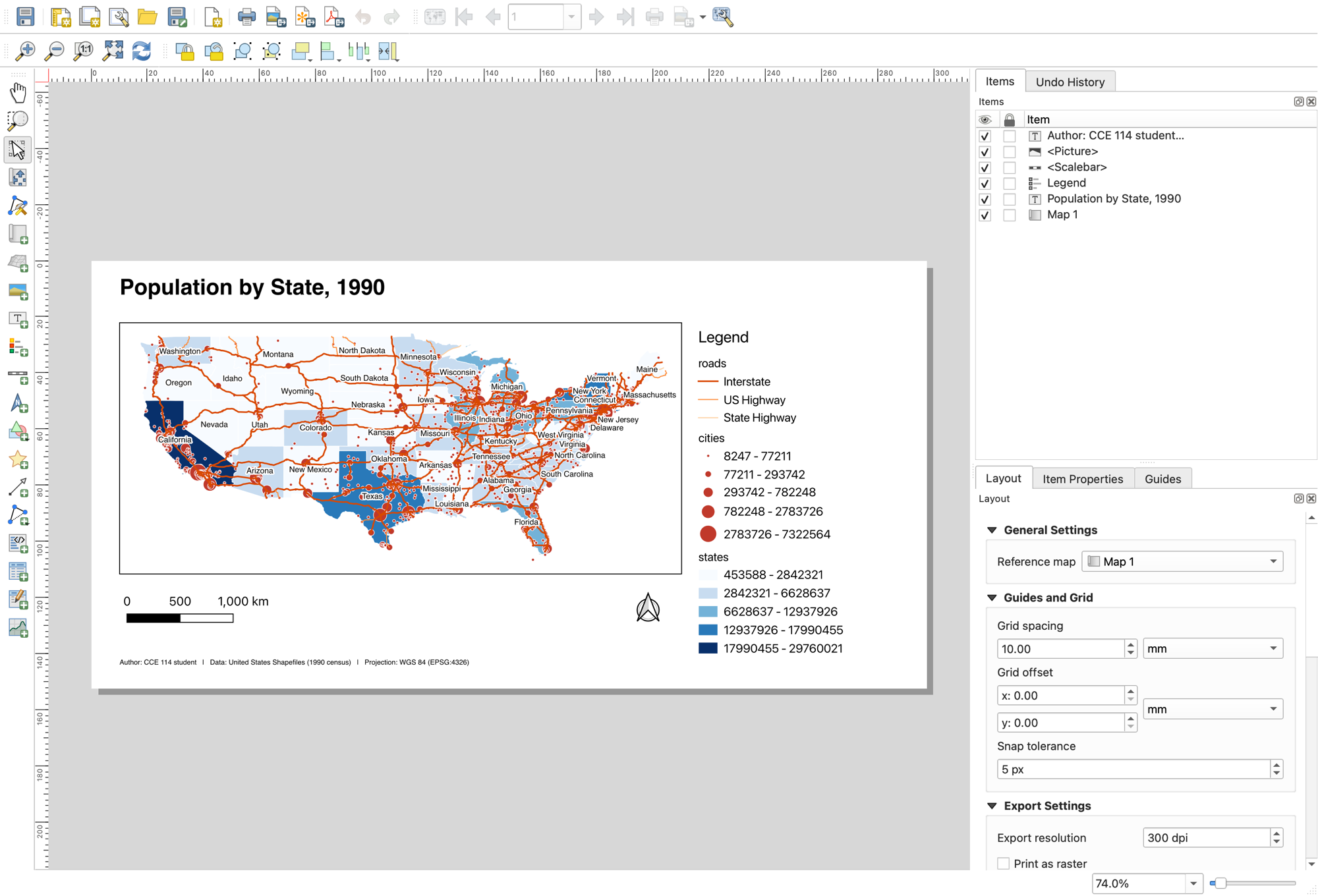1318x896 pixels.
Task: Switch to the Undo History tab
Action: (x=1070, y=82)
